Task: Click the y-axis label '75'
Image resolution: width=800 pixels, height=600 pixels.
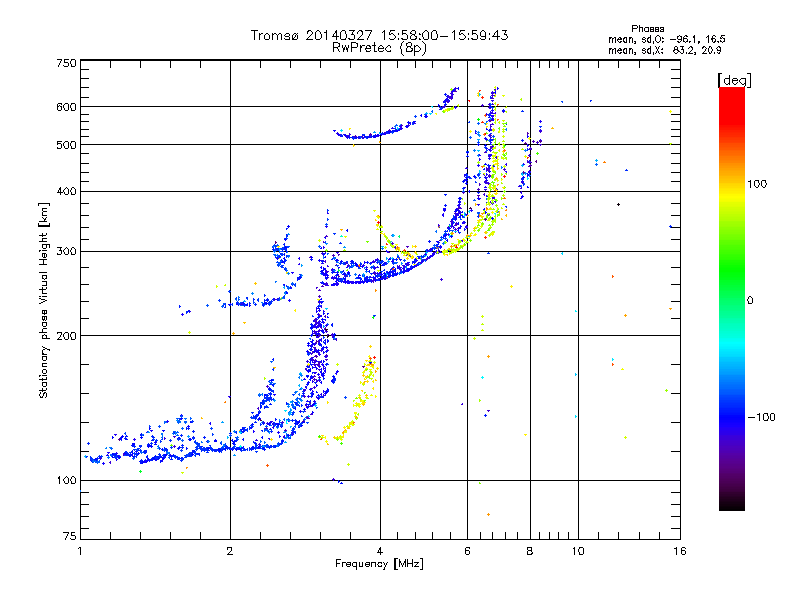Action: point(70,536)
